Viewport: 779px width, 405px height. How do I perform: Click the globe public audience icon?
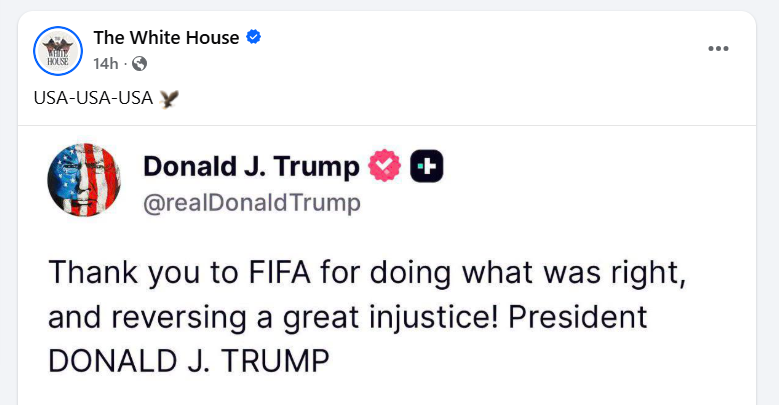140,64
